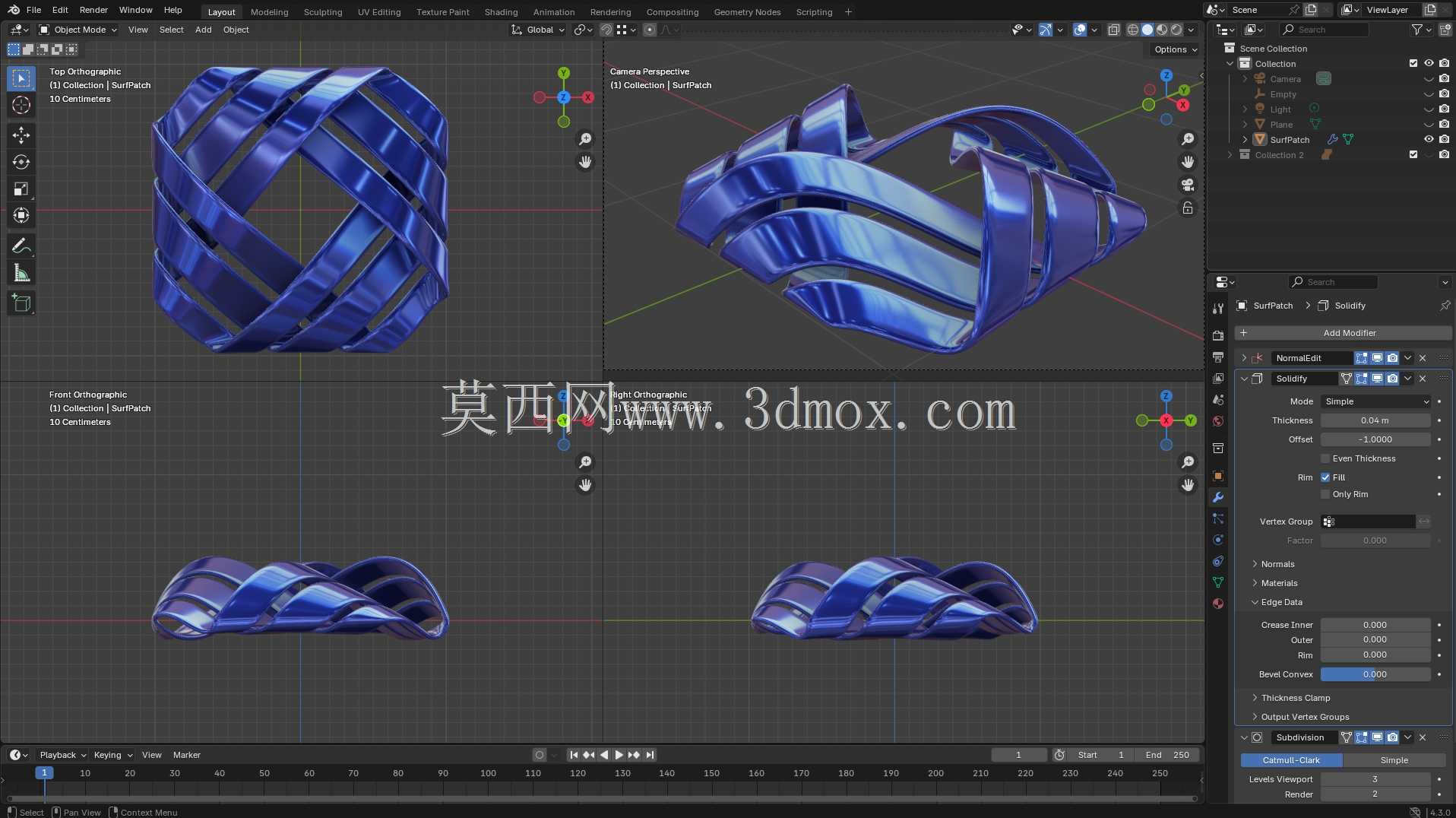Collapse the Solidify modifier panel
Screen dimensions: 1456x818
tap(1244, 379)
